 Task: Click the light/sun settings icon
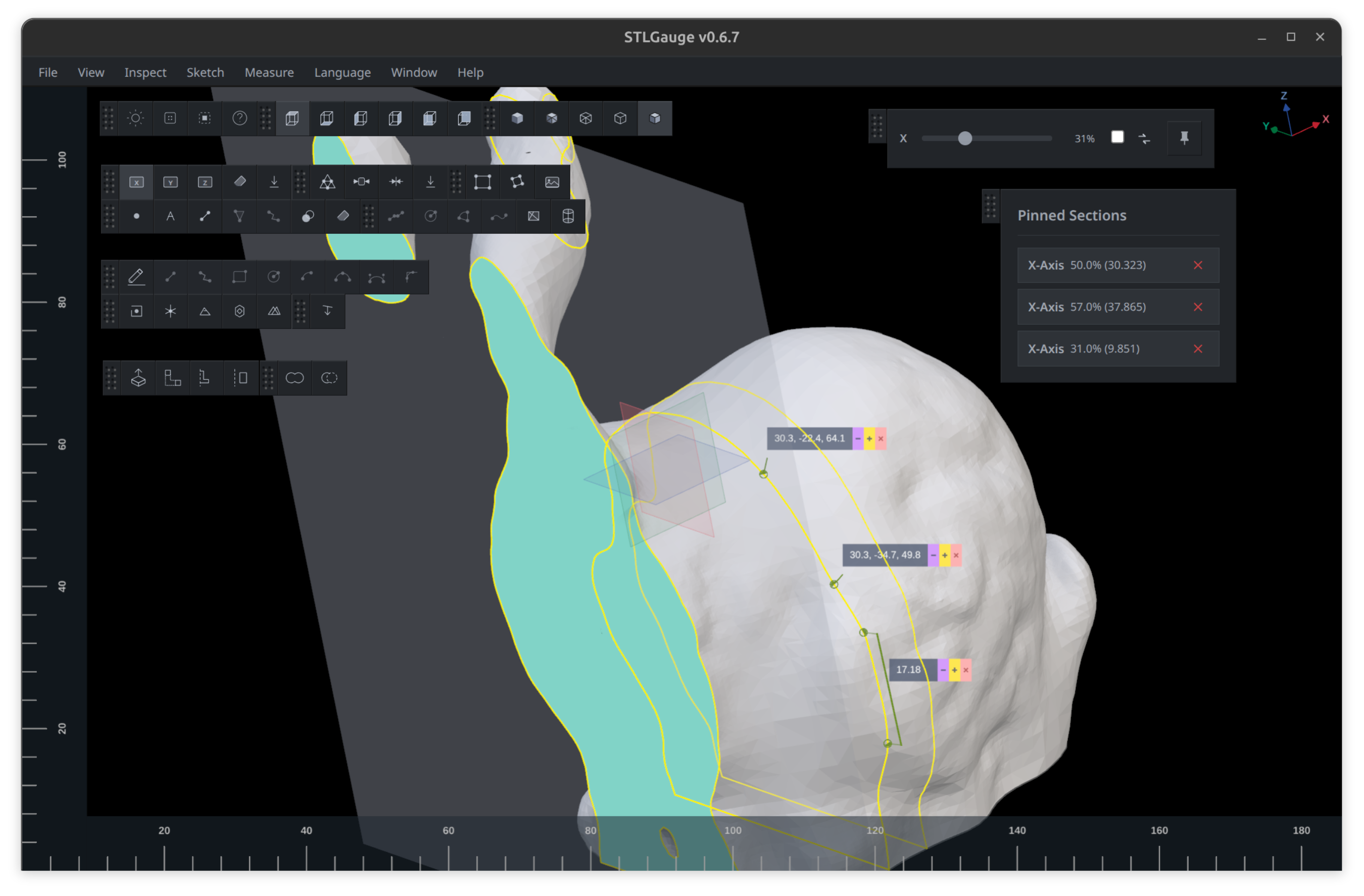point(136,118)
